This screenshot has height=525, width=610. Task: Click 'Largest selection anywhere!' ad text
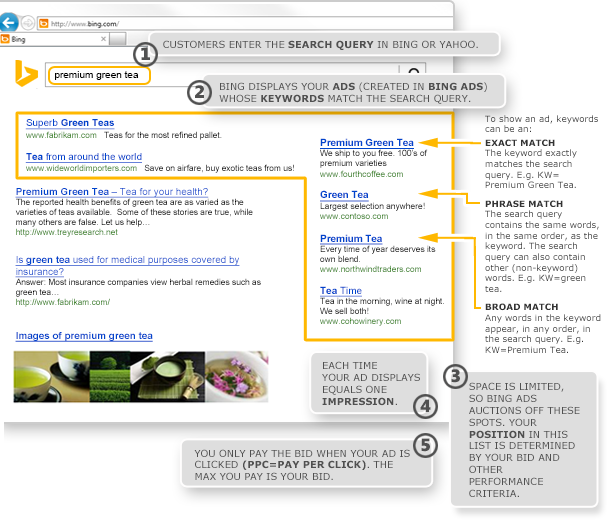click(x=373, y=206)
